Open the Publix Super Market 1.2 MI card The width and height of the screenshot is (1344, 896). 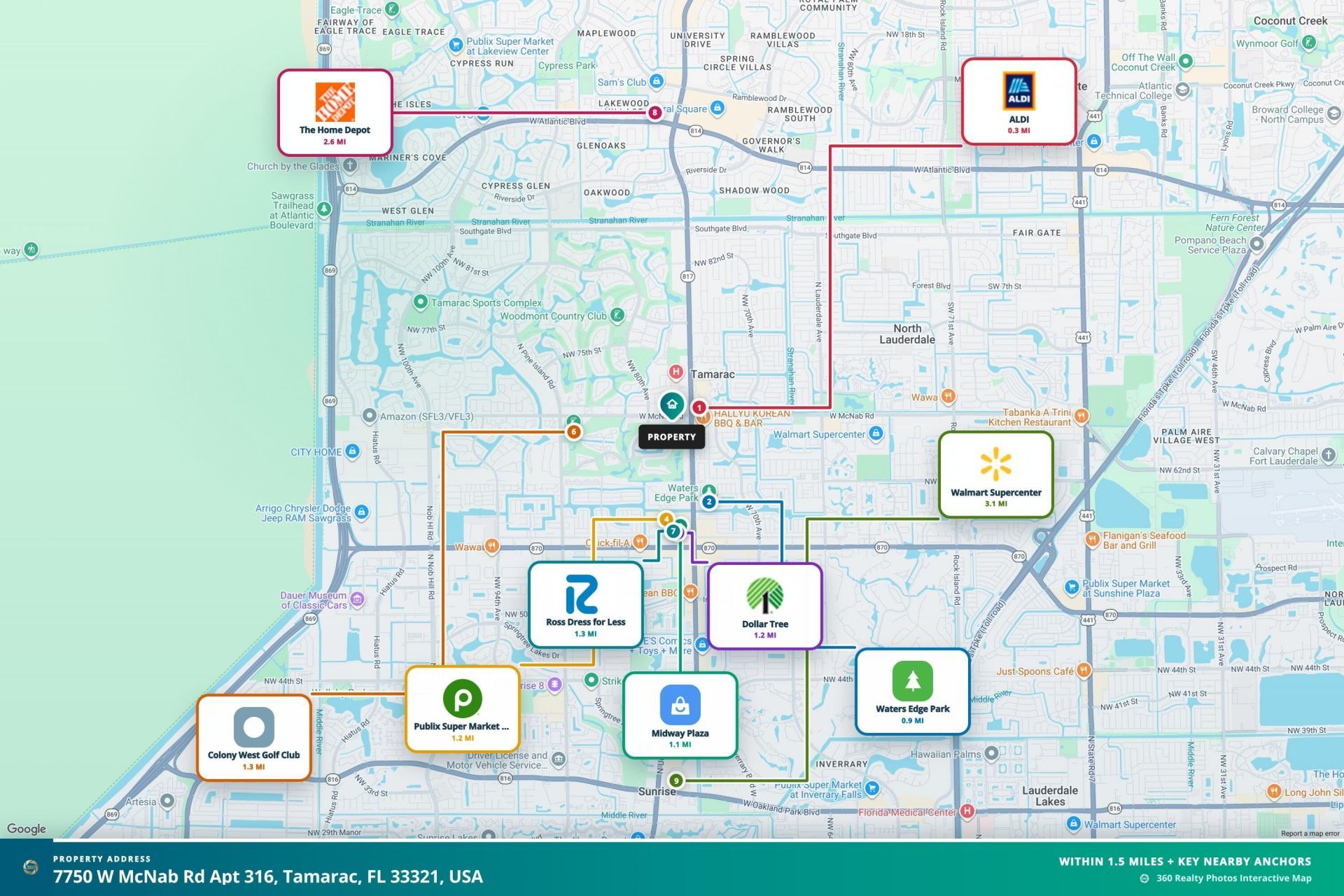pyautogui.click(x=463, y=709)
